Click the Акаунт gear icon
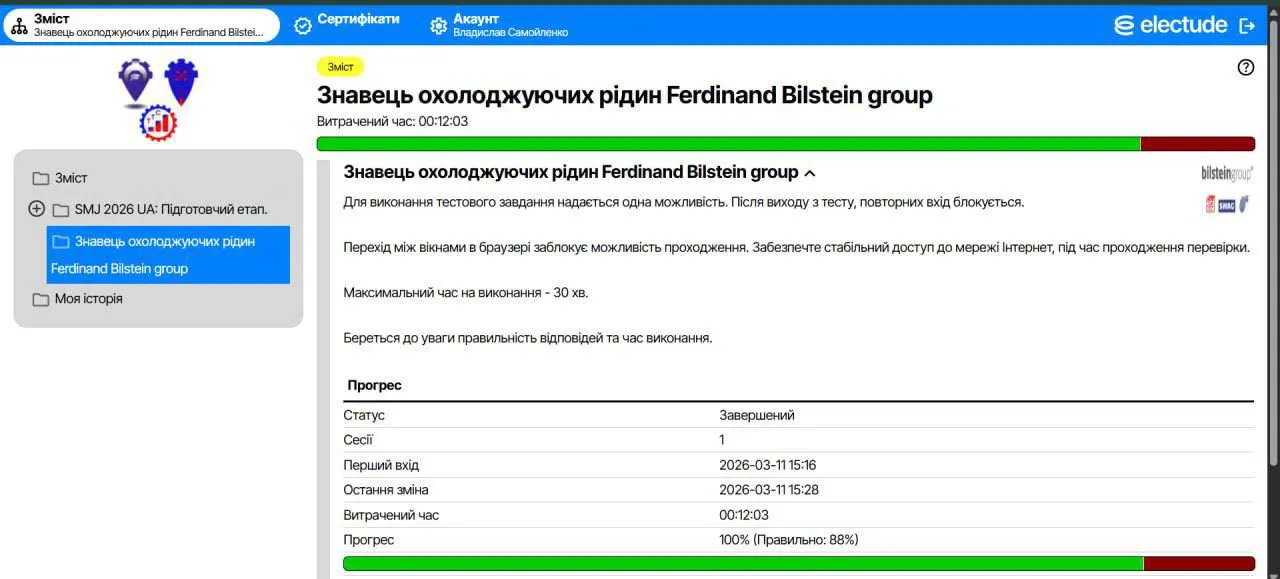The width and height of the screenshot is (1280, 579). pos(438,26)
